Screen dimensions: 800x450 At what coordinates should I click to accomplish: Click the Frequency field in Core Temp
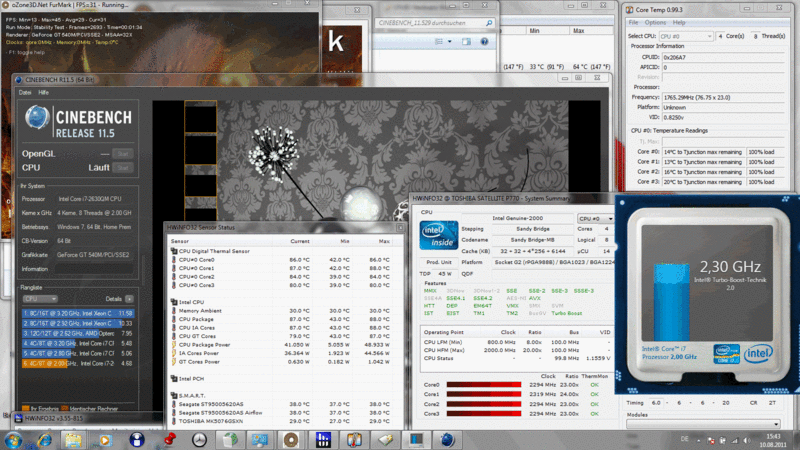coord(723,97)
